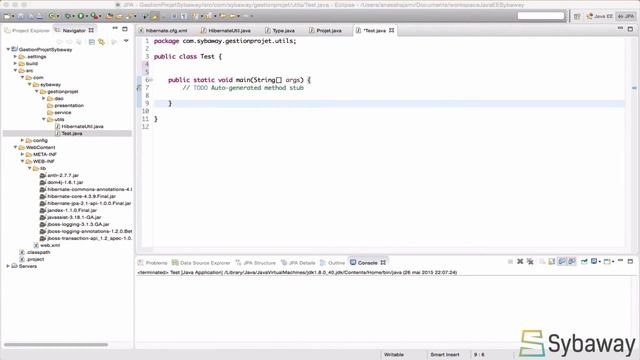Expand the META-INF folder
This screenshot has height=360, width=640.
tap(22, 154)
